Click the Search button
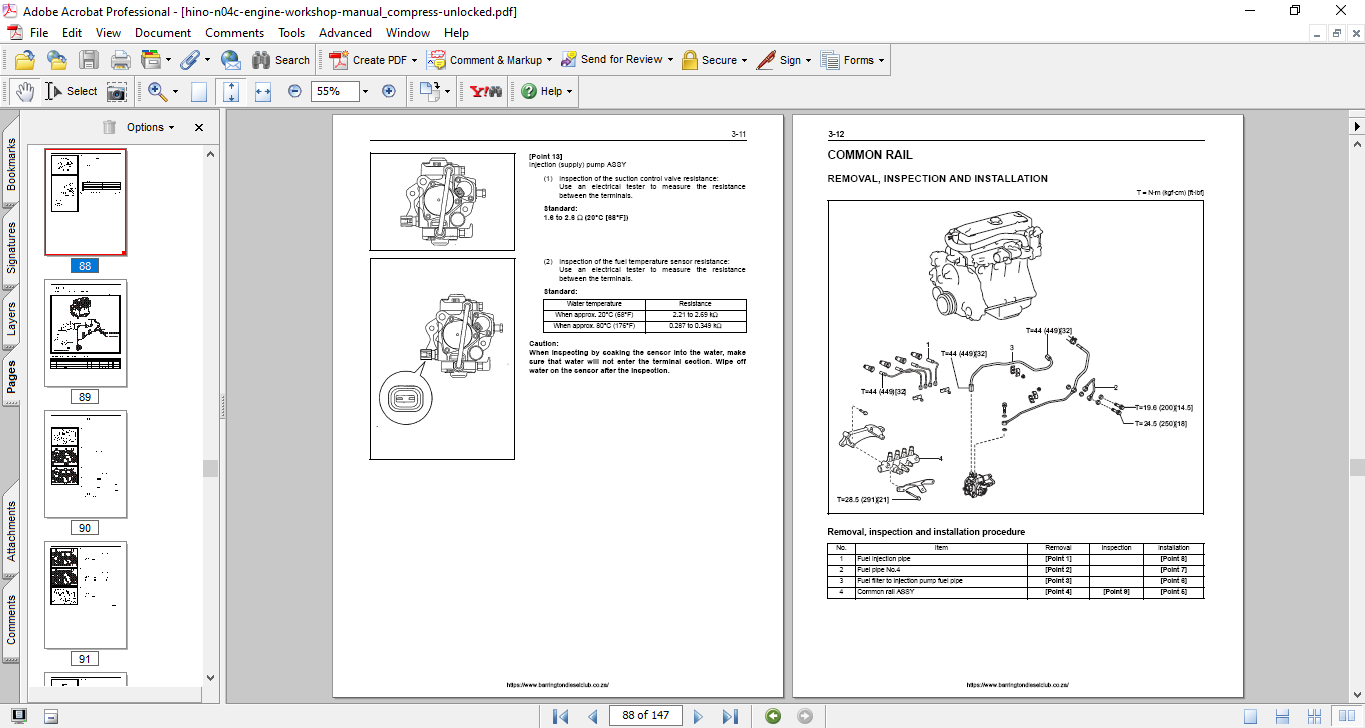This screenshot has width=1365, height=728. 281,60
